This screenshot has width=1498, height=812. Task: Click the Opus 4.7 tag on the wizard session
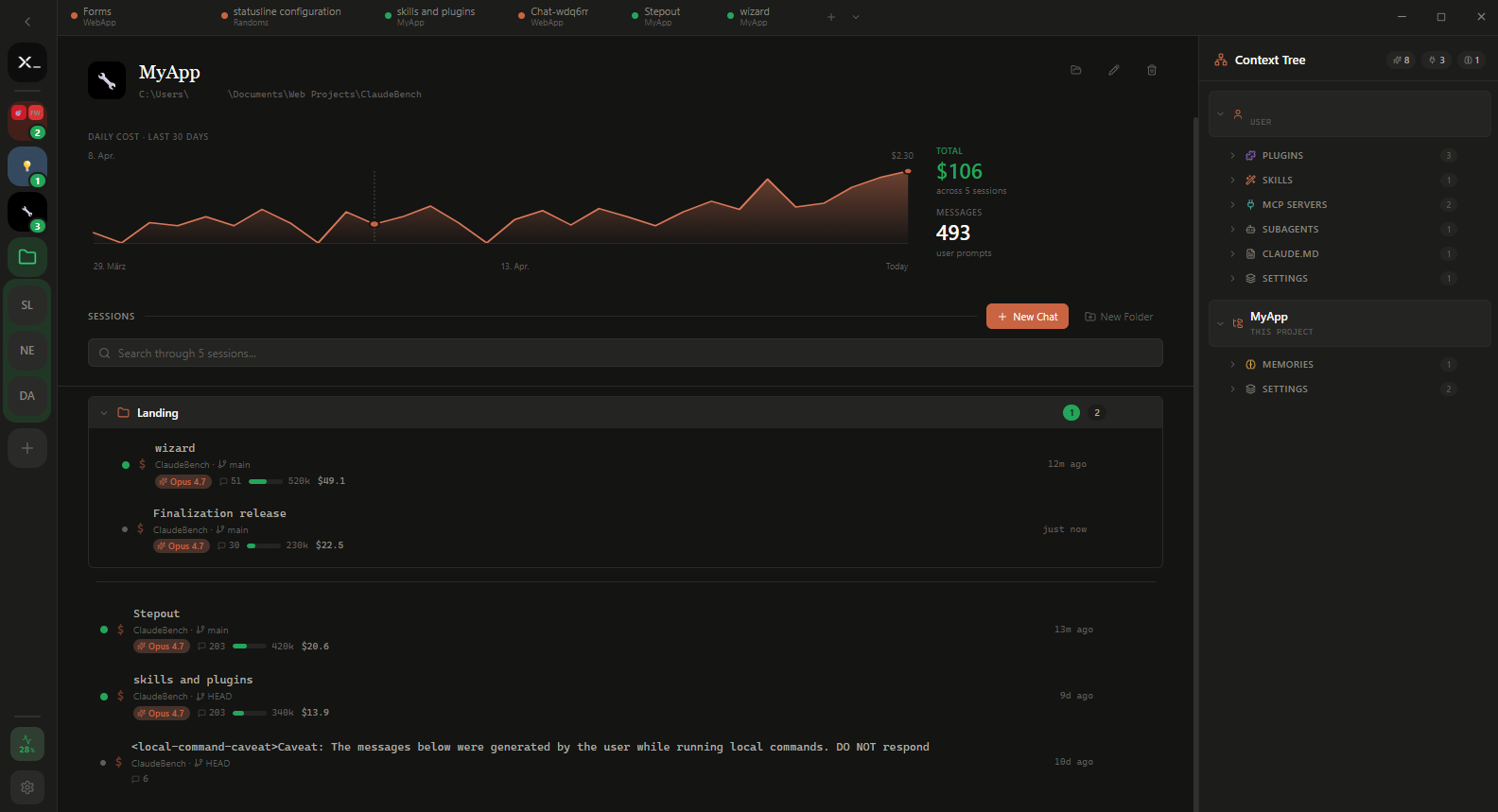pos(183,481)
